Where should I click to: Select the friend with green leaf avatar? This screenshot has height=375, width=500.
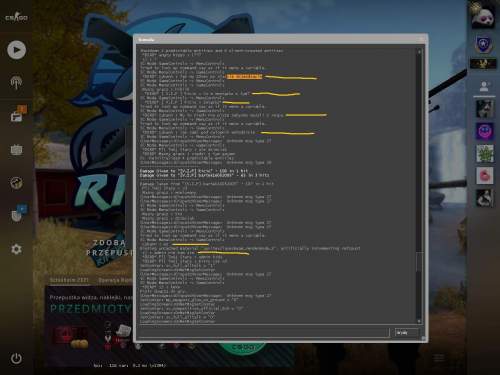(485, 153)
